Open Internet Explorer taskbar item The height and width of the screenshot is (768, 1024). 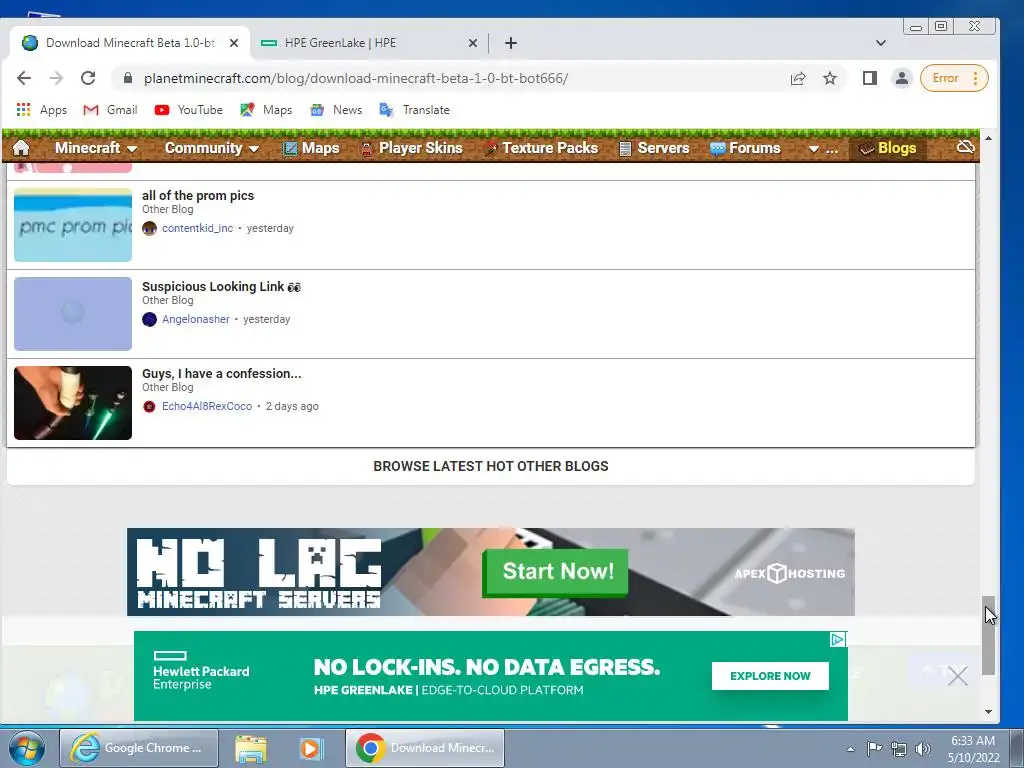point(139,748)
